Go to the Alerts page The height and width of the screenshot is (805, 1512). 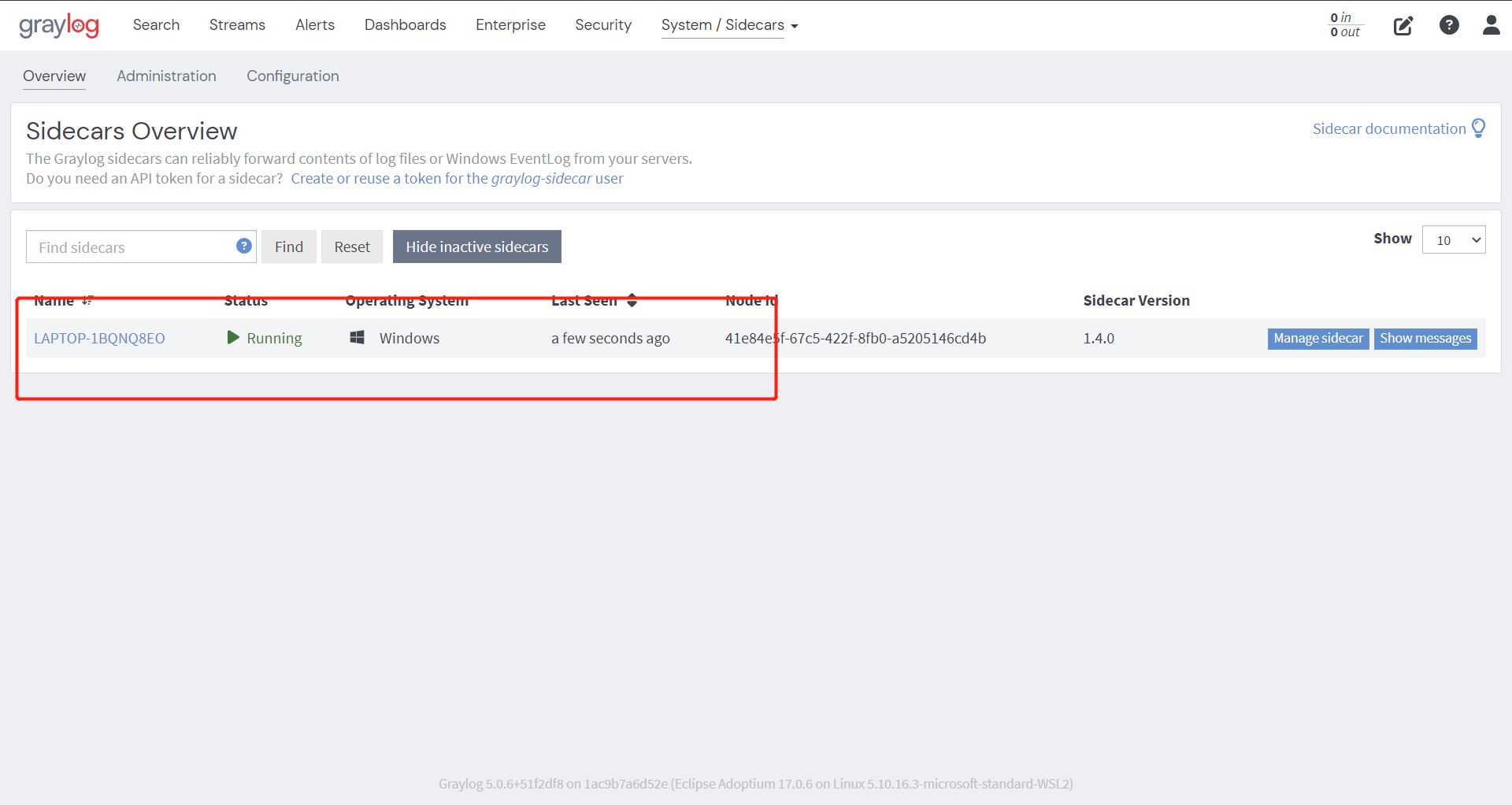(315, 24)
